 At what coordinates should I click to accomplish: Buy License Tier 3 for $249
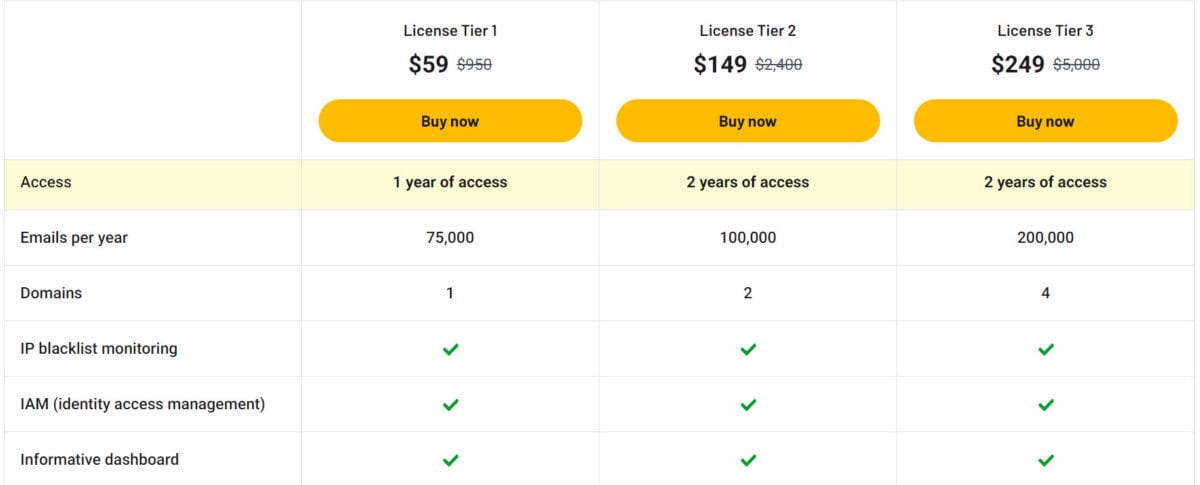1046,121
